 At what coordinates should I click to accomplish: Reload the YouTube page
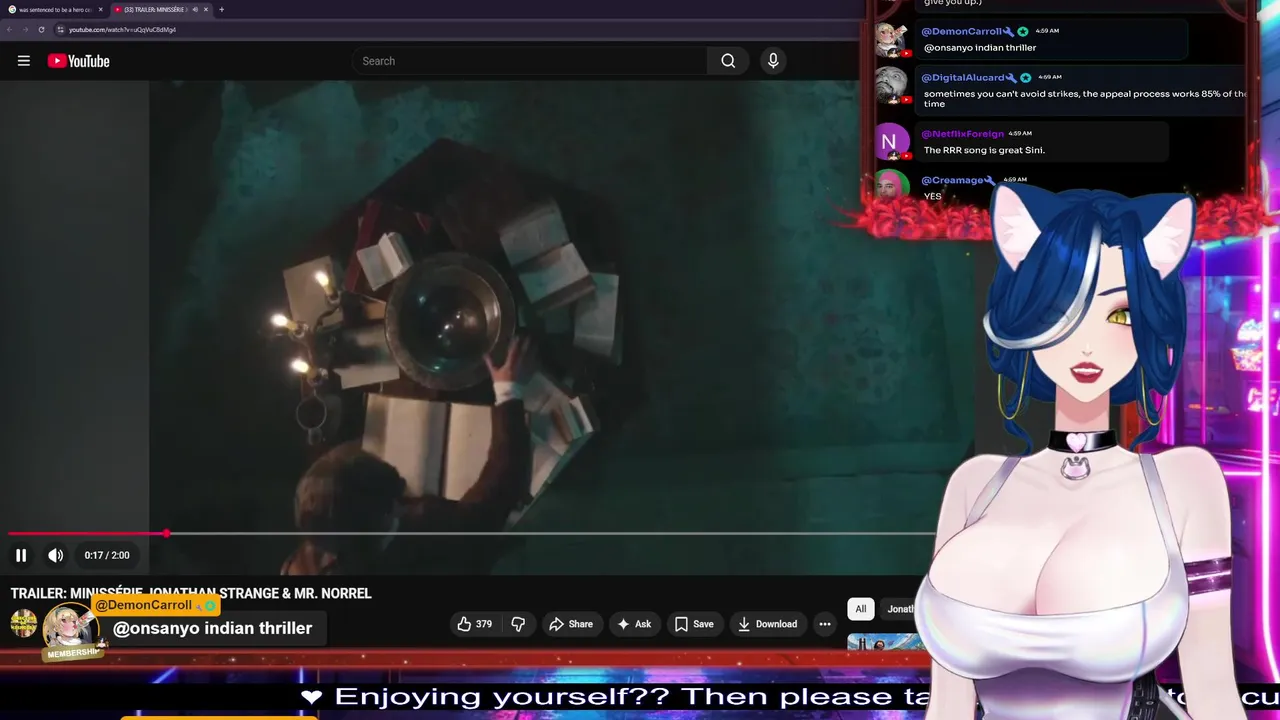coord(41,29)
